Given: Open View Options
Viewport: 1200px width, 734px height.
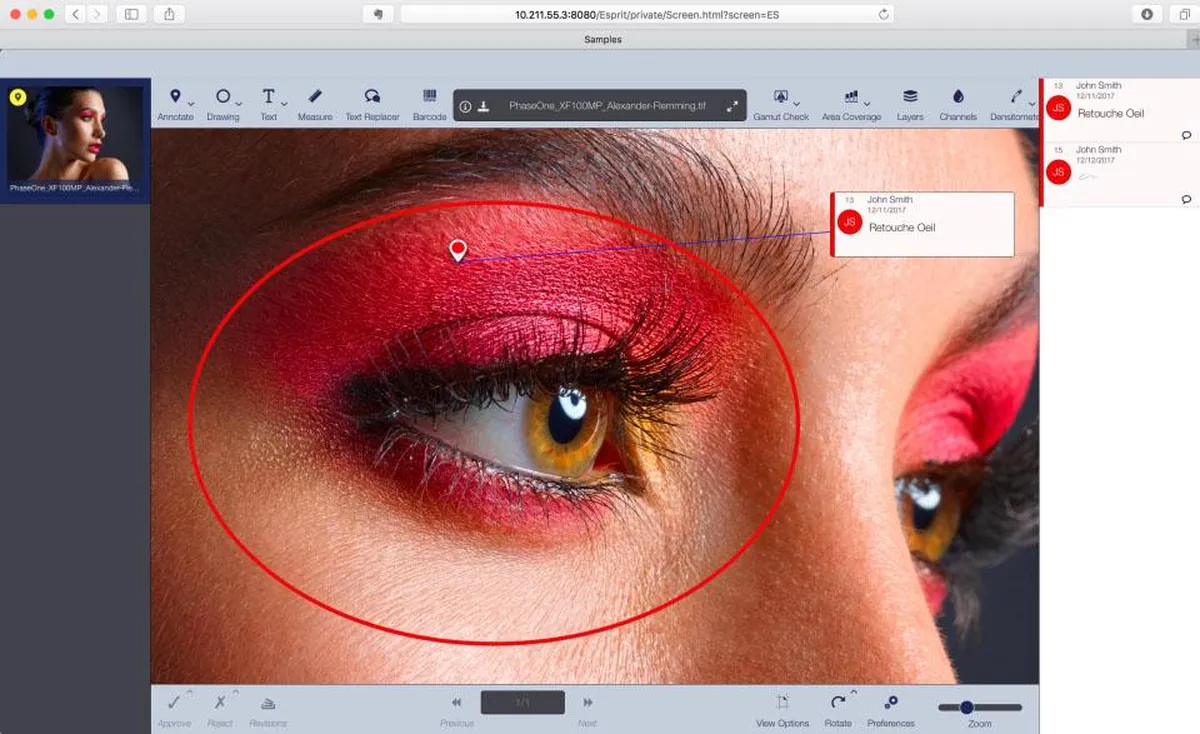Looking at the screenshot, I should point(783,703).
